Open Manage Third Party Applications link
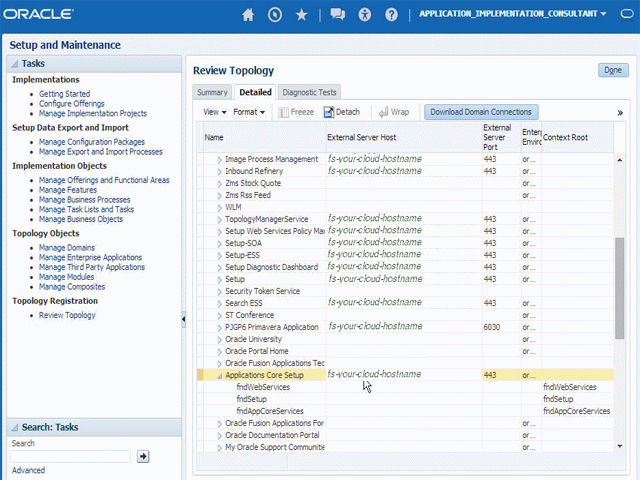Viewport: 640px width, 480px height. (92, 267)
